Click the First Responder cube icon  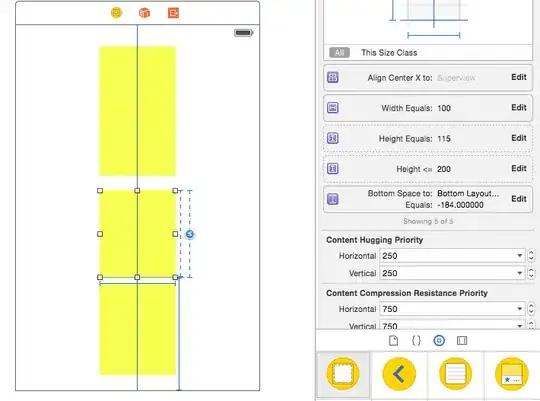click(x=144, y=13)
